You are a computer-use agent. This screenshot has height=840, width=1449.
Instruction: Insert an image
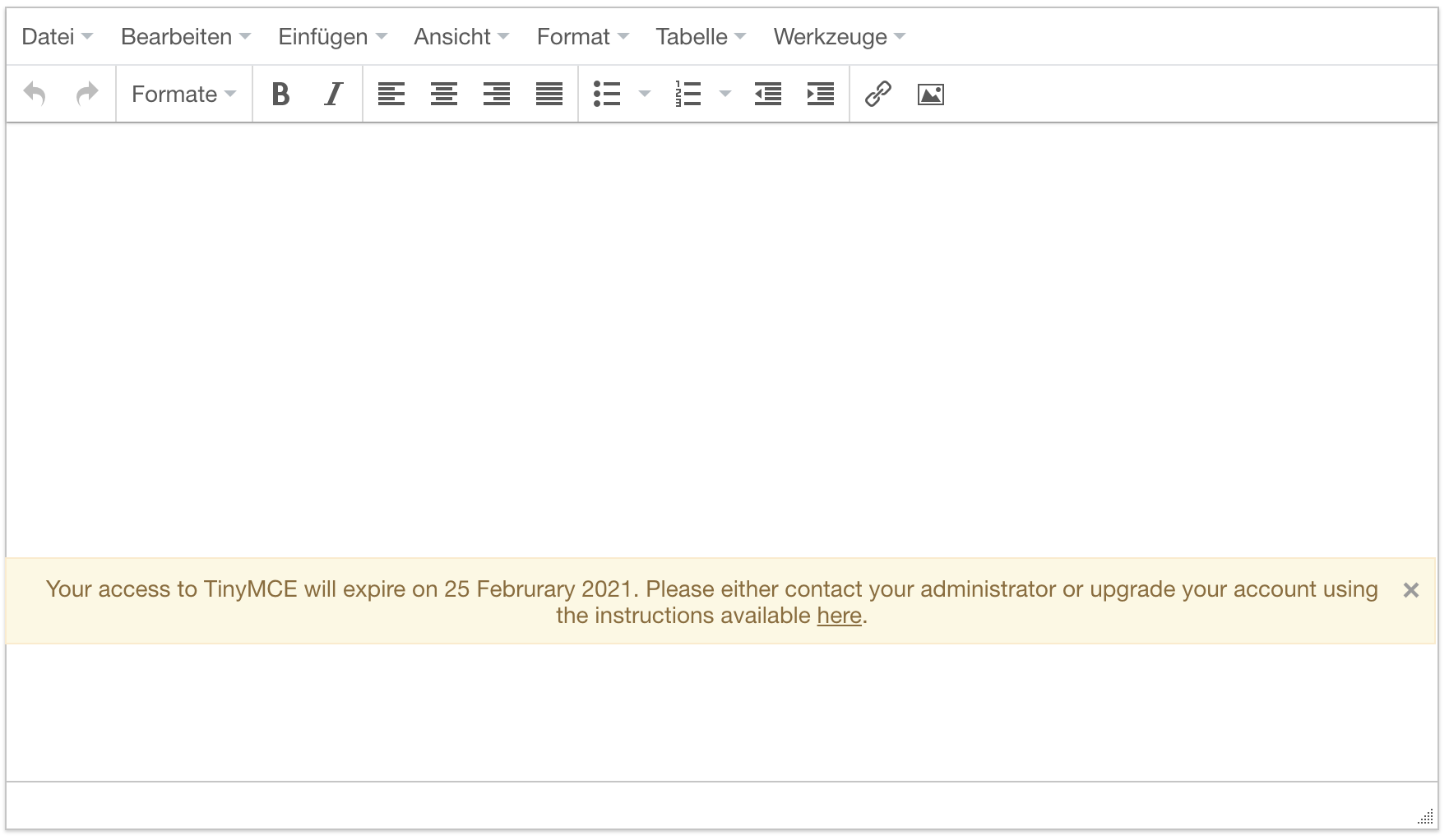point(931,94)
